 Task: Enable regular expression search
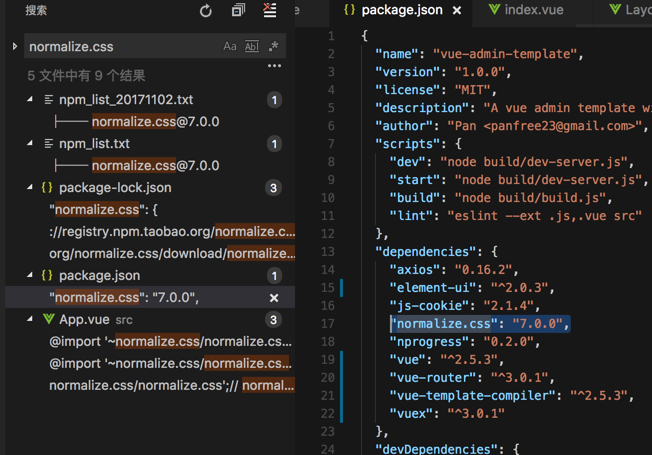pos(273,47)
